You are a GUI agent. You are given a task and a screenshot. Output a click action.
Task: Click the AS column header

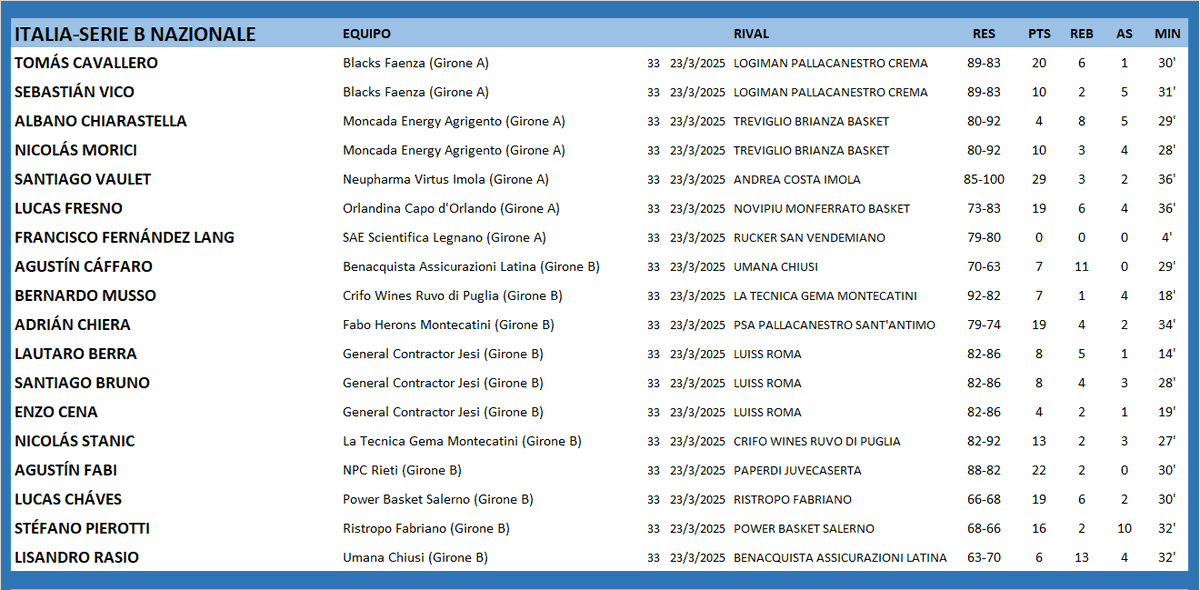click(1125, 34)
